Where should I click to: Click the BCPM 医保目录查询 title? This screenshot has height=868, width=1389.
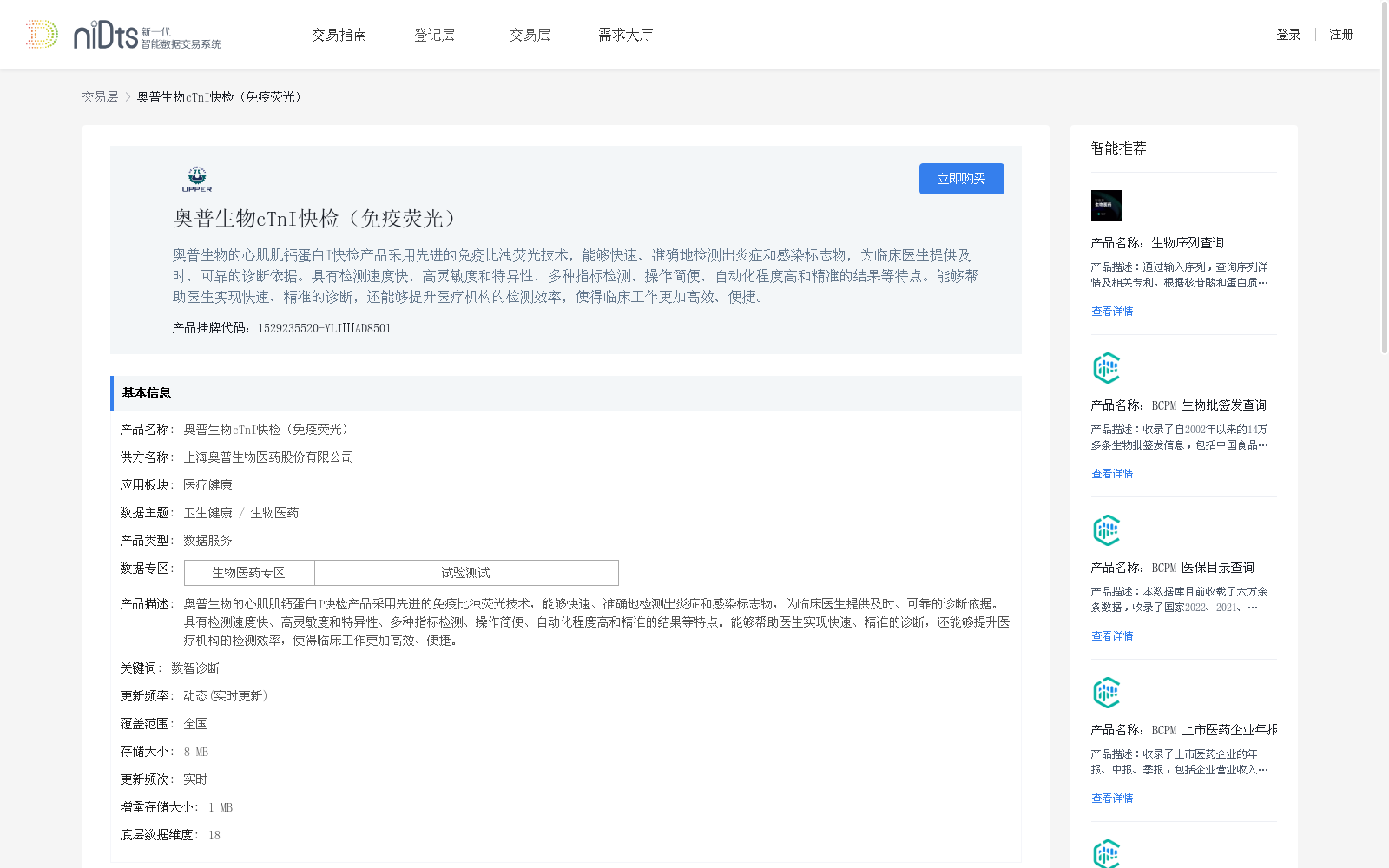coord(1173,568)
